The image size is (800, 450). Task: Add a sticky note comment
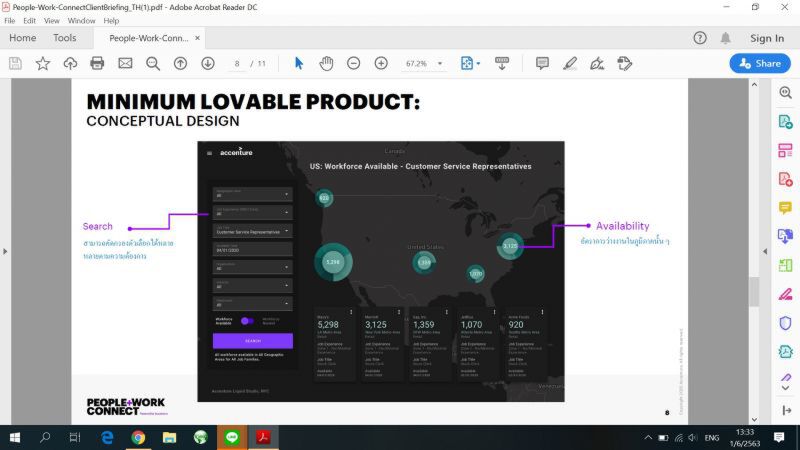pos(542,63)
